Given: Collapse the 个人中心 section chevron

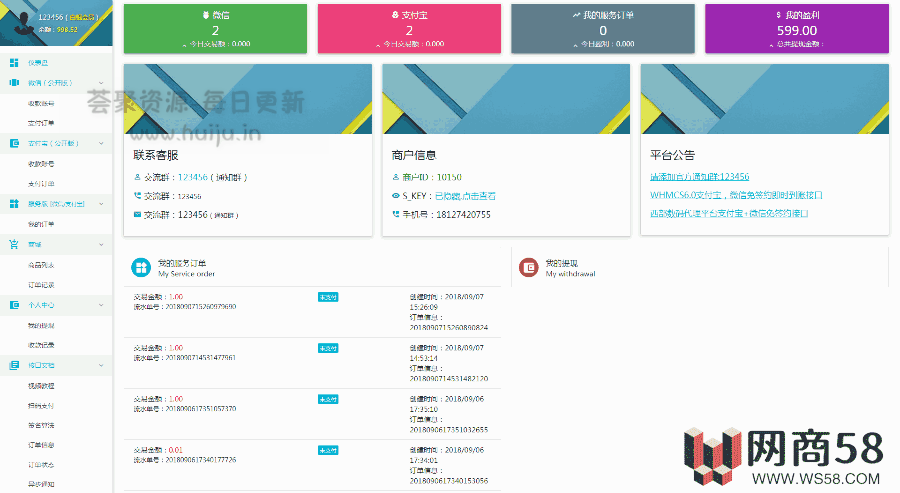Looking at the screenshot, I should click(101, 305).
